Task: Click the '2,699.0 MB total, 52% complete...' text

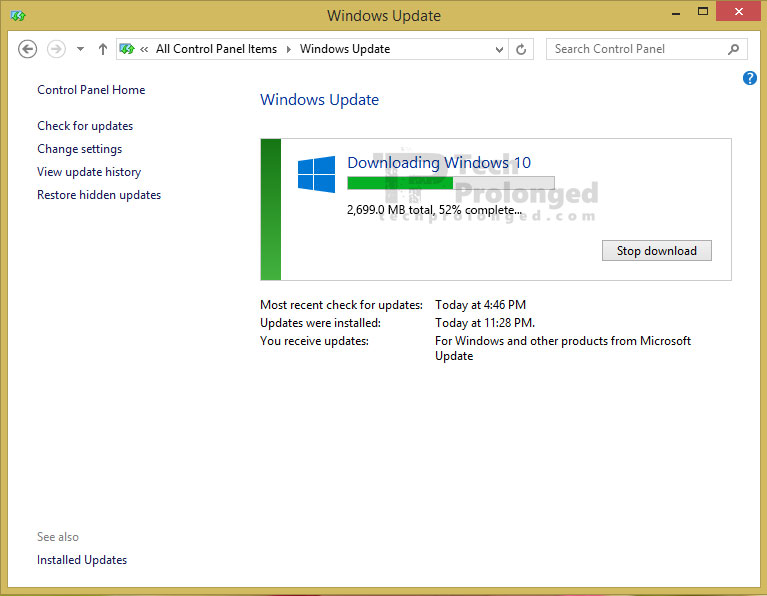Action: click(x=434, y=210)
